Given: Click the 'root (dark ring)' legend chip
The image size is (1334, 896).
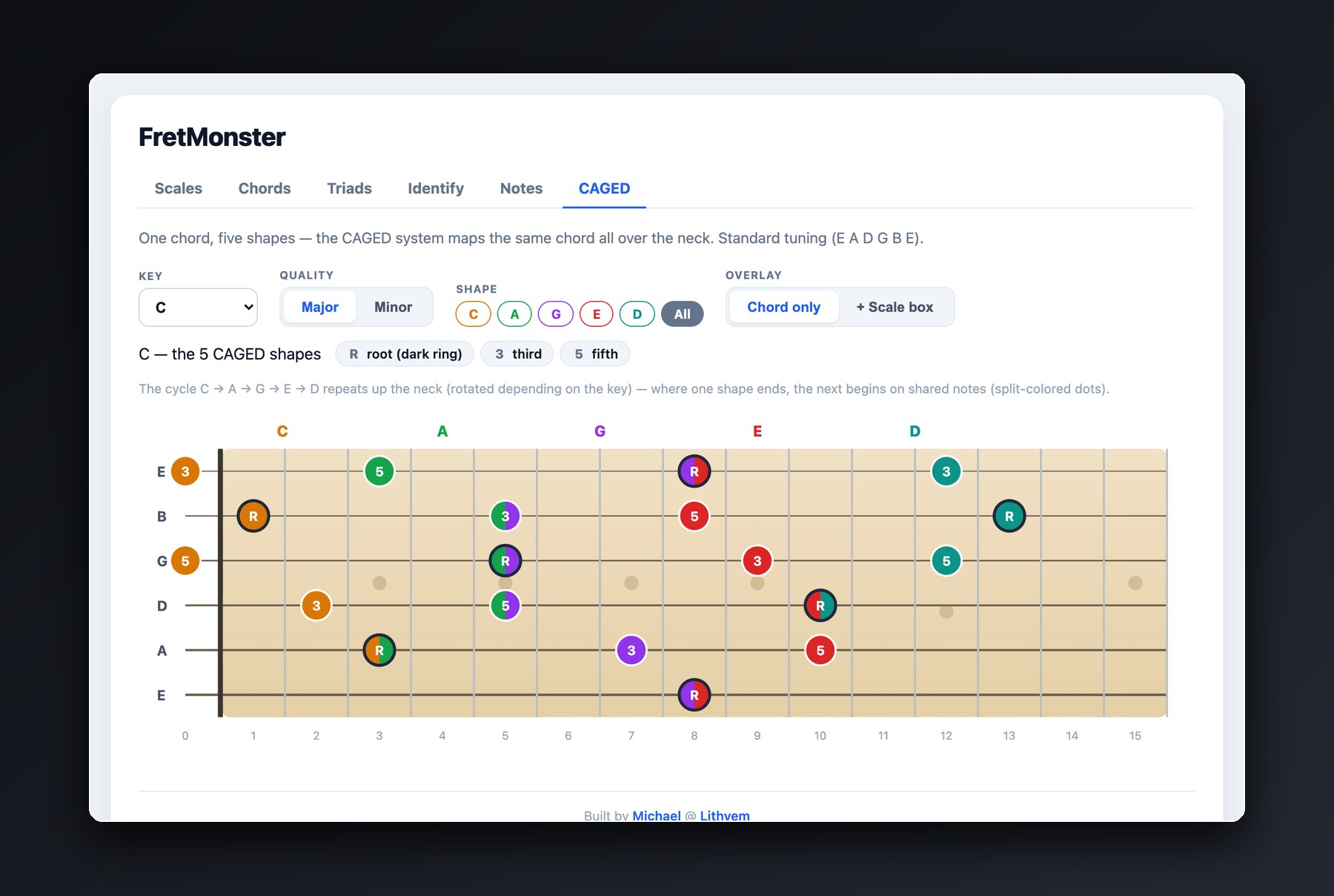Looking at the screenshot, I should pyautogui.click(x=405, y=354).
